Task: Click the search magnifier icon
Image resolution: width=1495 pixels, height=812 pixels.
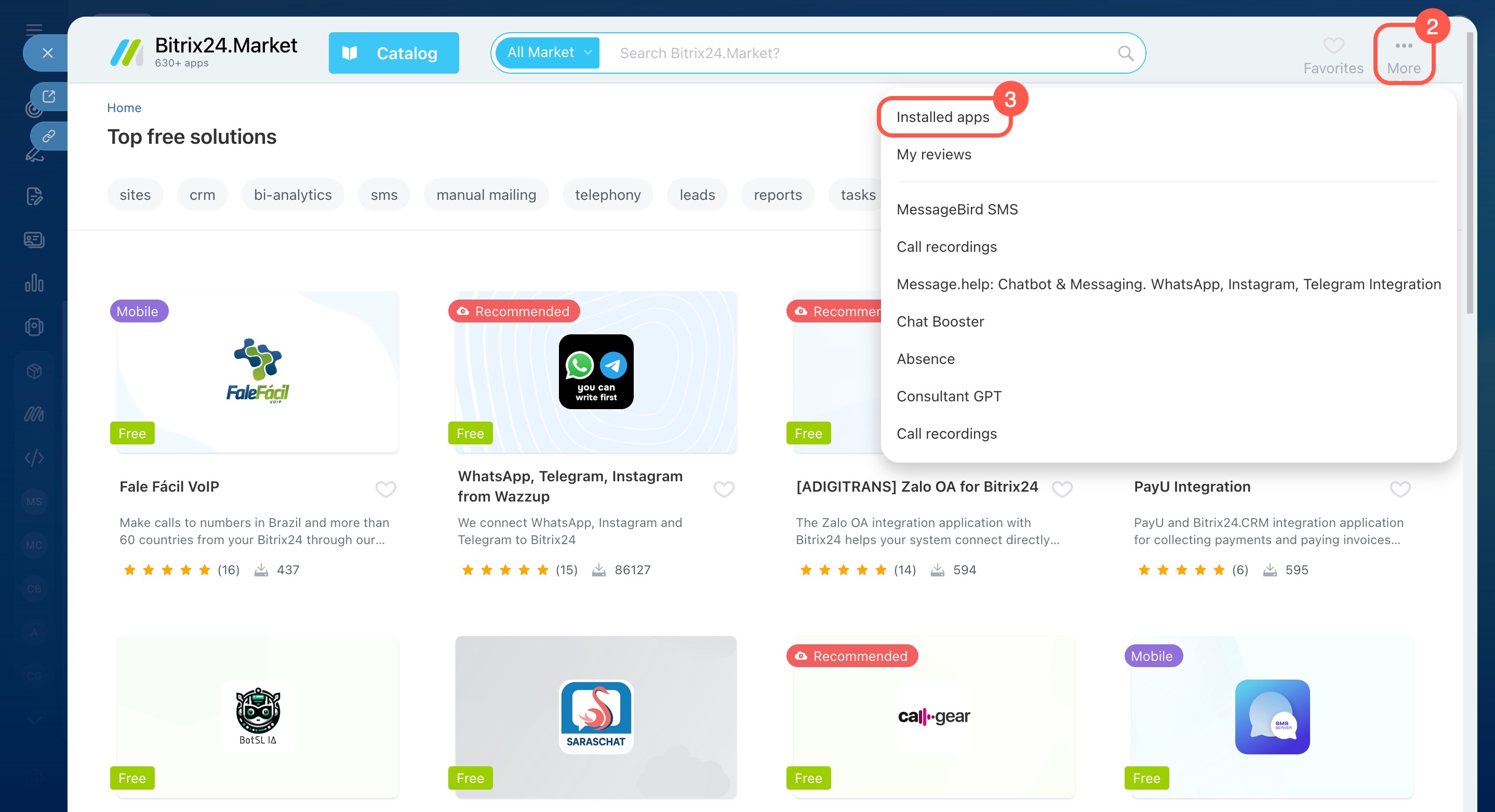Action: click(x=1125, y=53)
